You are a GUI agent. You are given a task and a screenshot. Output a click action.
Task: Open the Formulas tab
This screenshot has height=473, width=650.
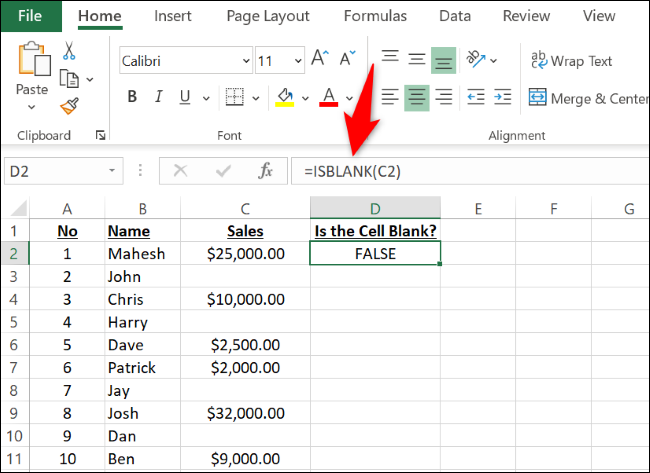click(x=375, y=16)
